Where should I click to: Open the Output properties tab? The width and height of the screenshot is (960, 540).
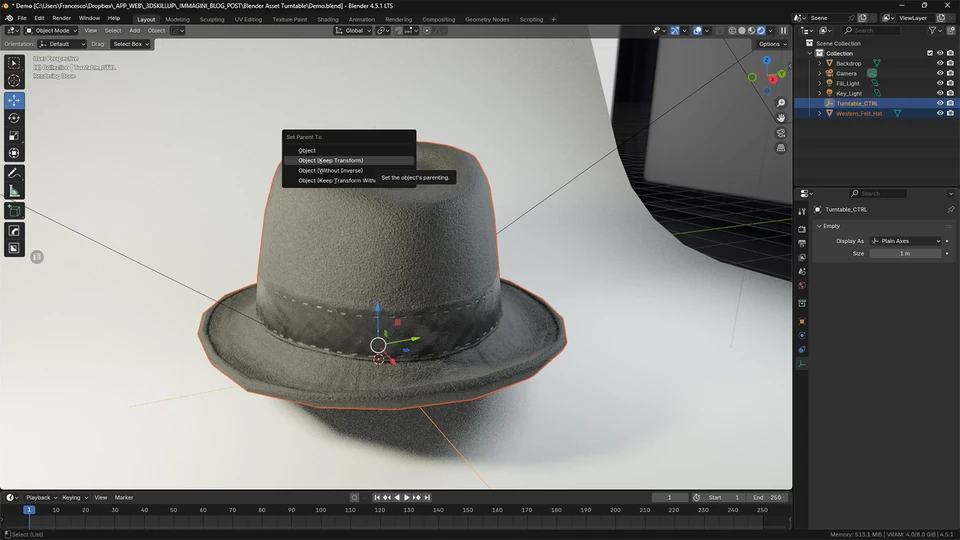click(x=802, y=243)
